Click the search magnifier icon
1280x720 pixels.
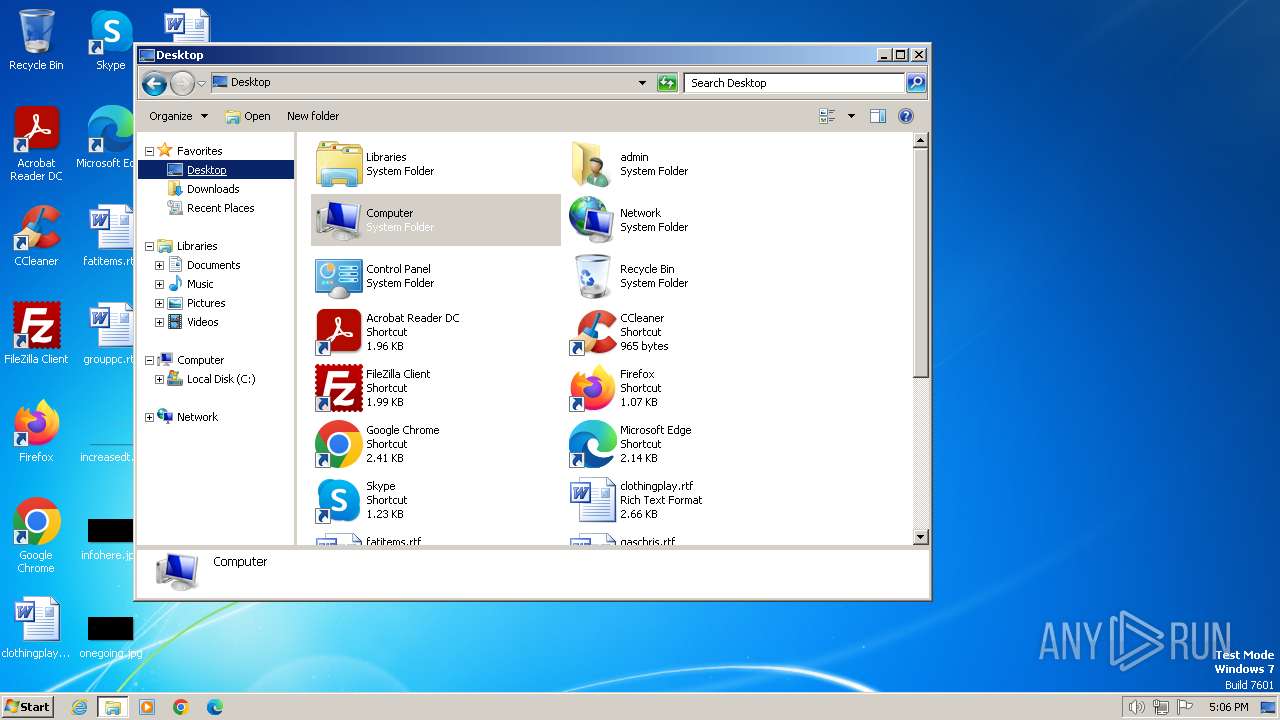click(x=915, y=83)
